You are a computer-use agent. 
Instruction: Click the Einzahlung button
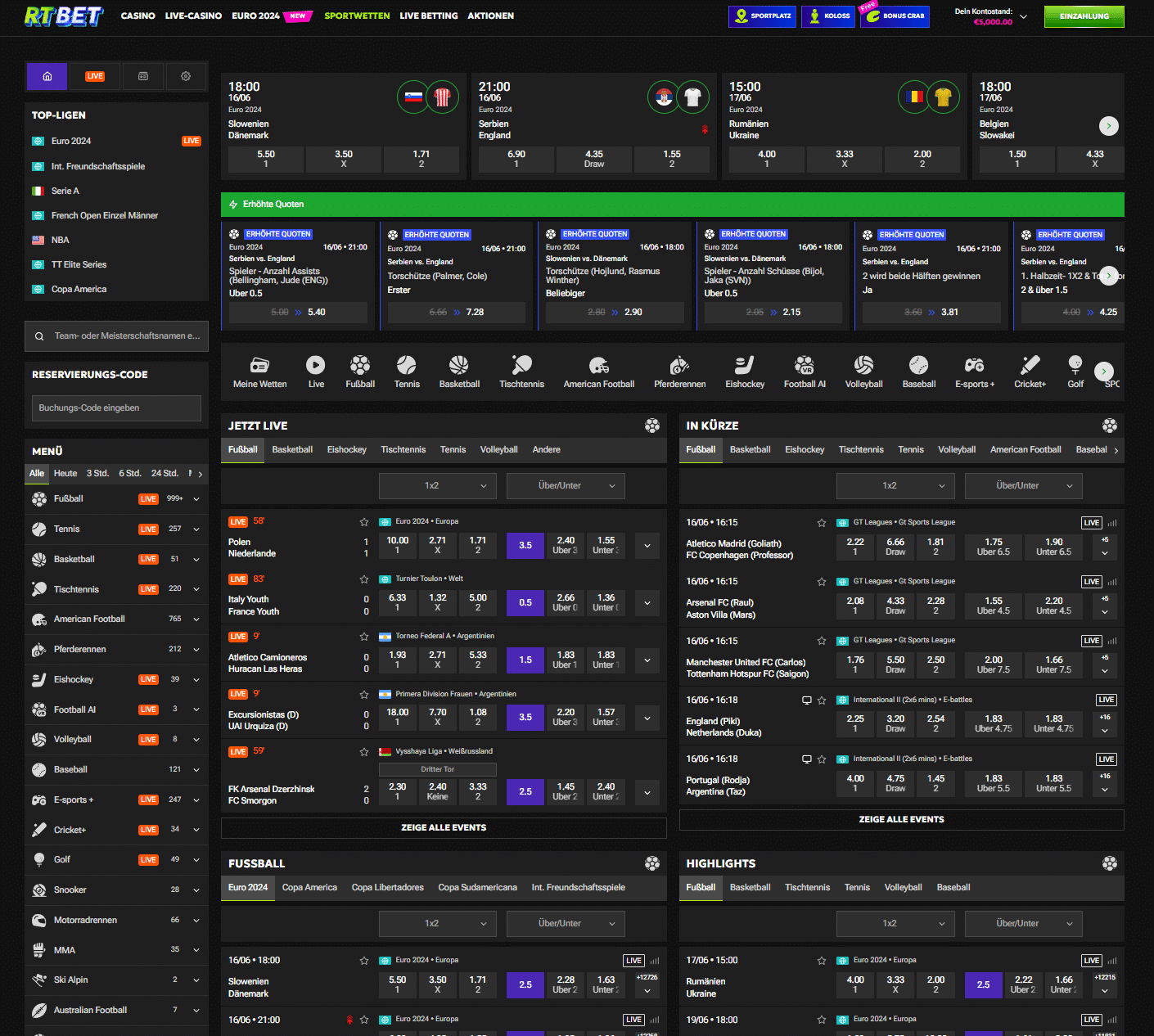pos(1084,16)
